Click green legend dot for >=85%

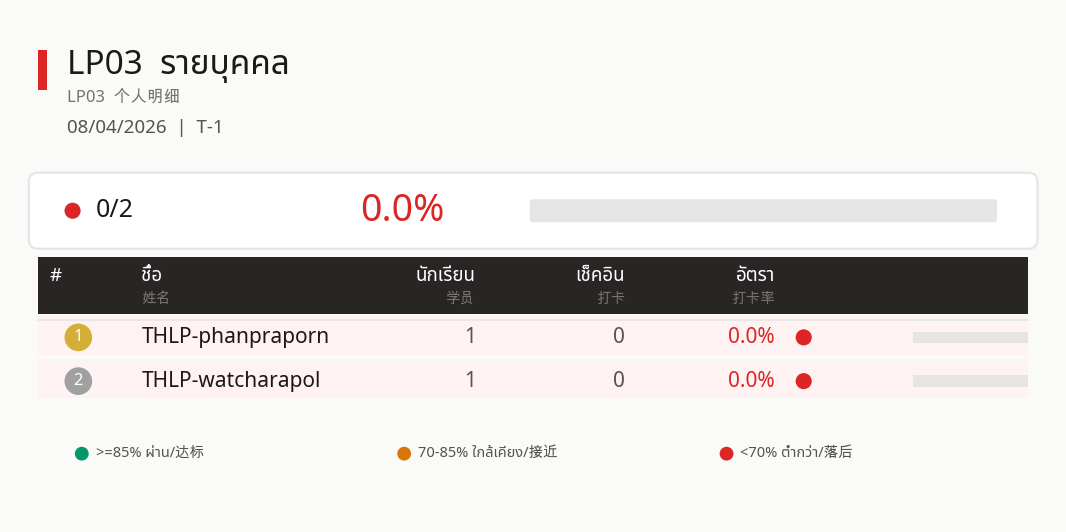point(82,453)
